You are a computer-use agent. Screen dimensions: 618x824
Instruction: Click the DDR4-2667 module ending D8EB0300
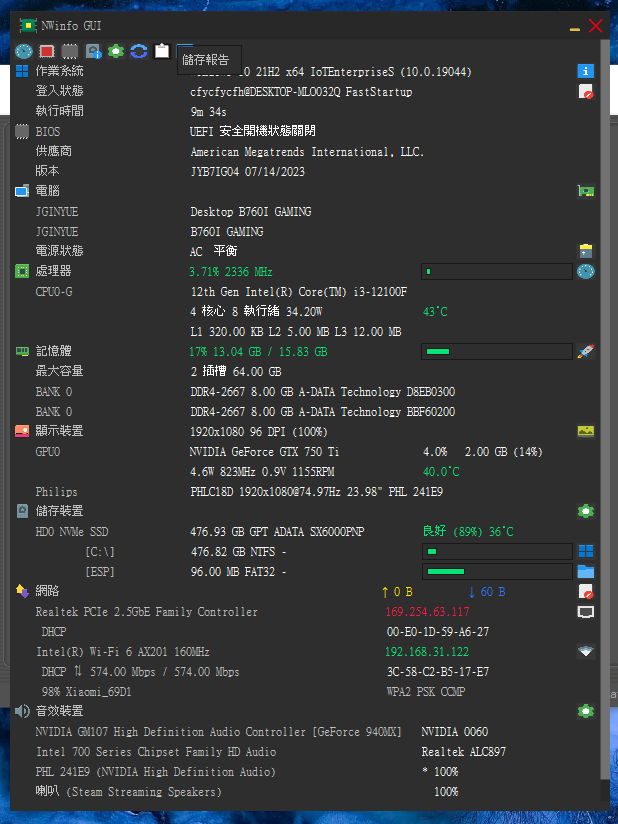pyautogui.click(x=323, y=392)
